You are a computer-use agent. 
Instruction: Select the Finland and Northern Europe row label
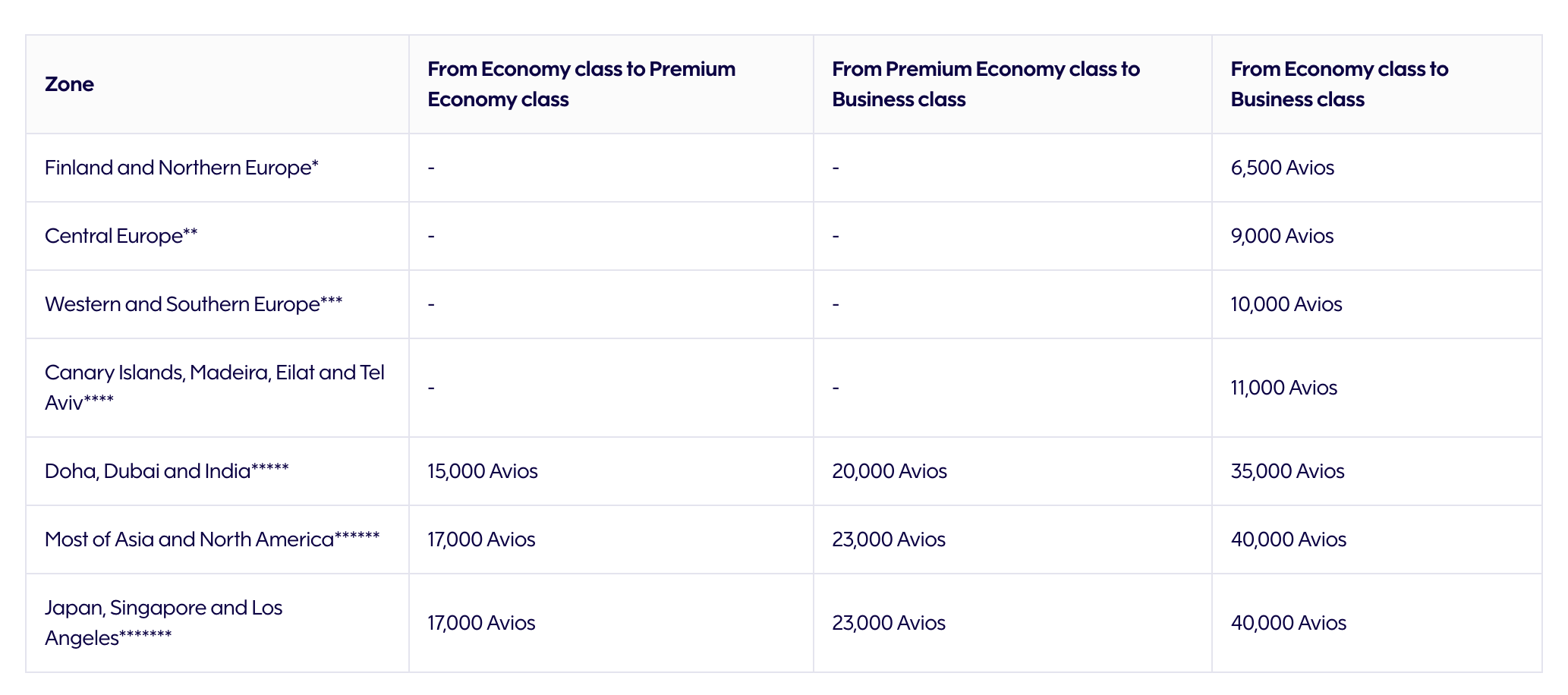(x=181, y=168)
